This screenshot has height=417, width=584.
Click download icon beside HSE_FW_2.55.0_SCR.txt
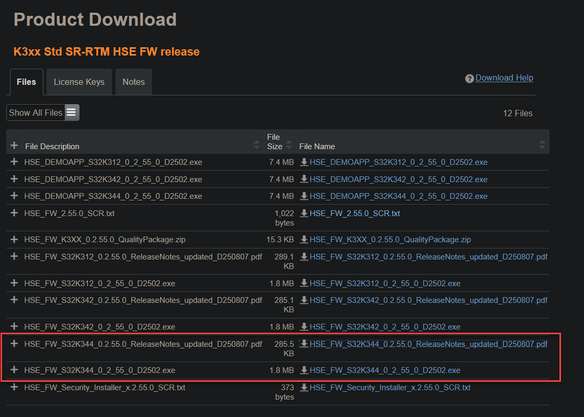pos(304,213)
